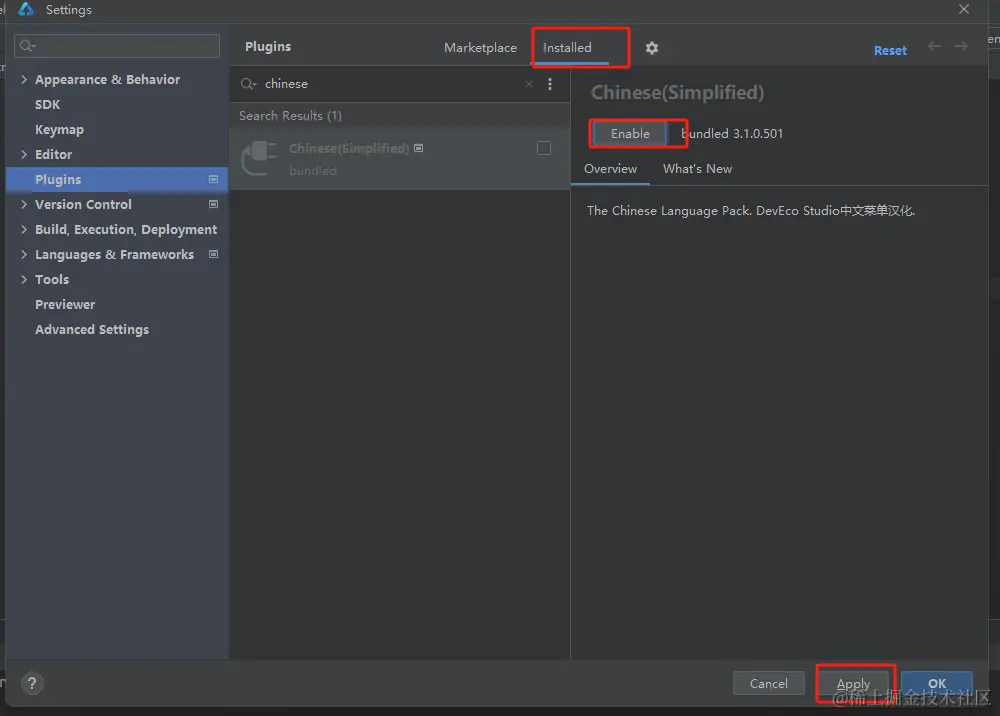This screenshot has width=1000, height=716.
Task: Open the plugins gear settings menu
Action: click(651, 48)
